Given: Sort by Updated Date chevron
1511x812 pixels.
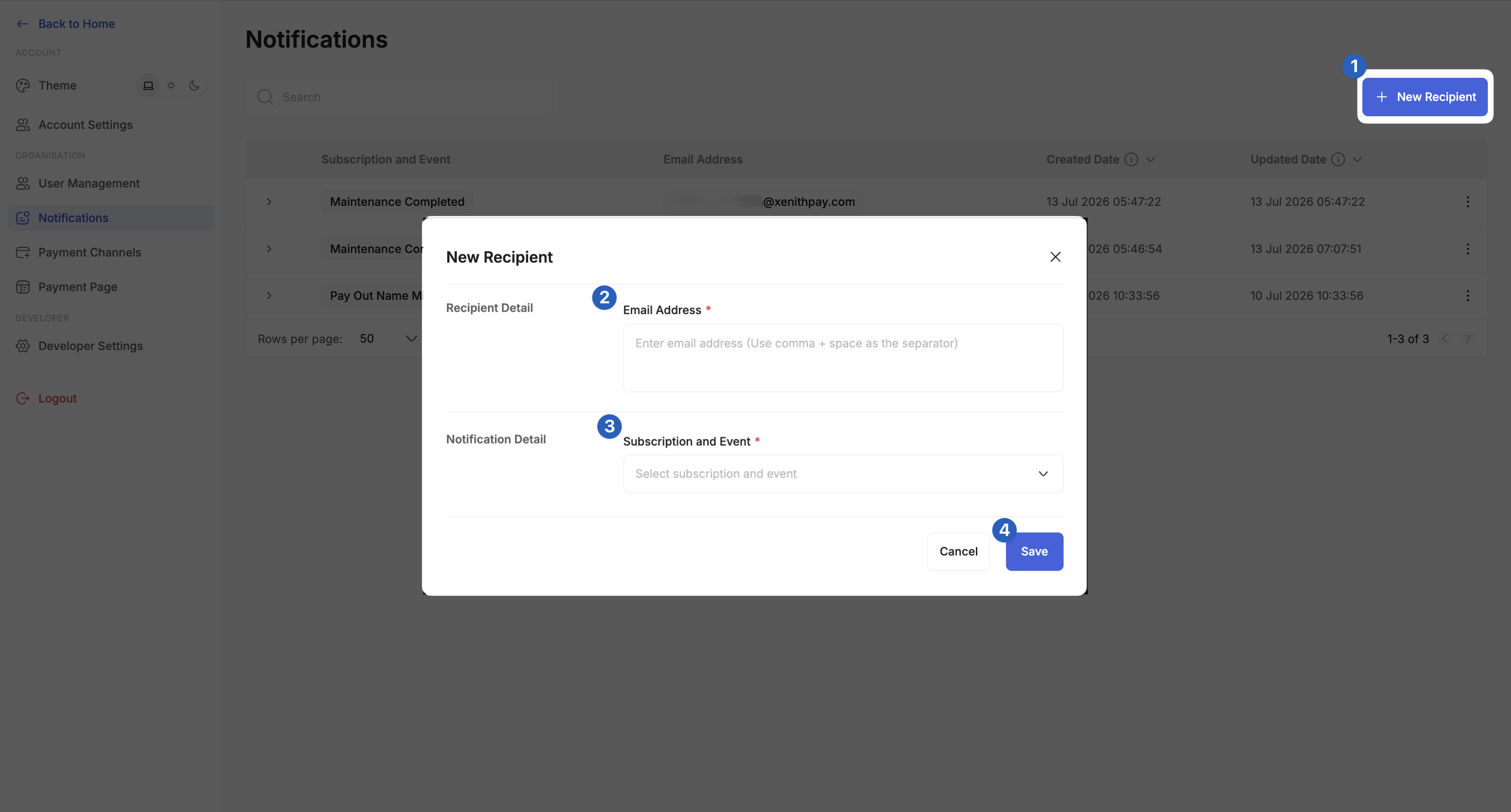Looking at the screenshot, I should click(x=1357, y=160).
